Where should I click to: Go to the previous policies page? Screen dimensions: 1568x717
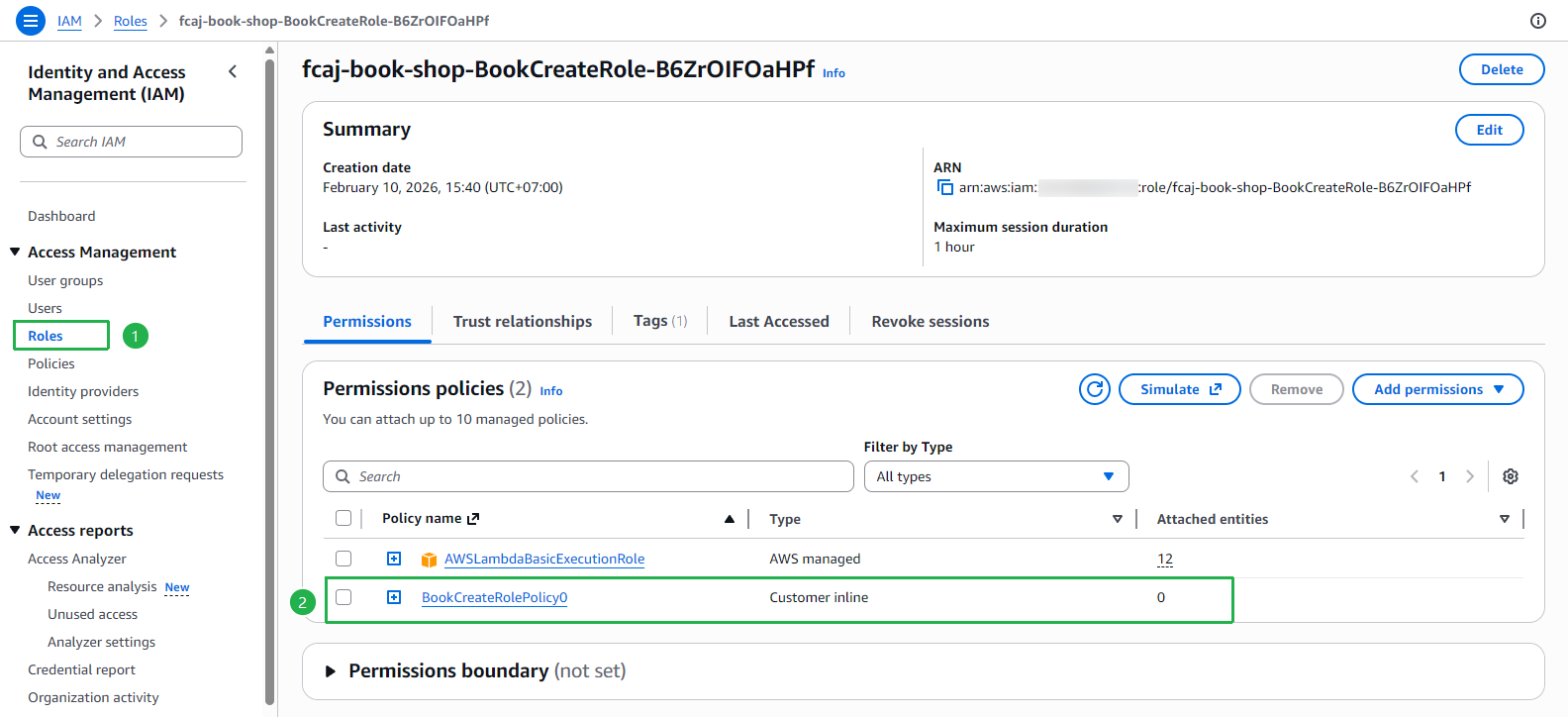(1415, 476)
